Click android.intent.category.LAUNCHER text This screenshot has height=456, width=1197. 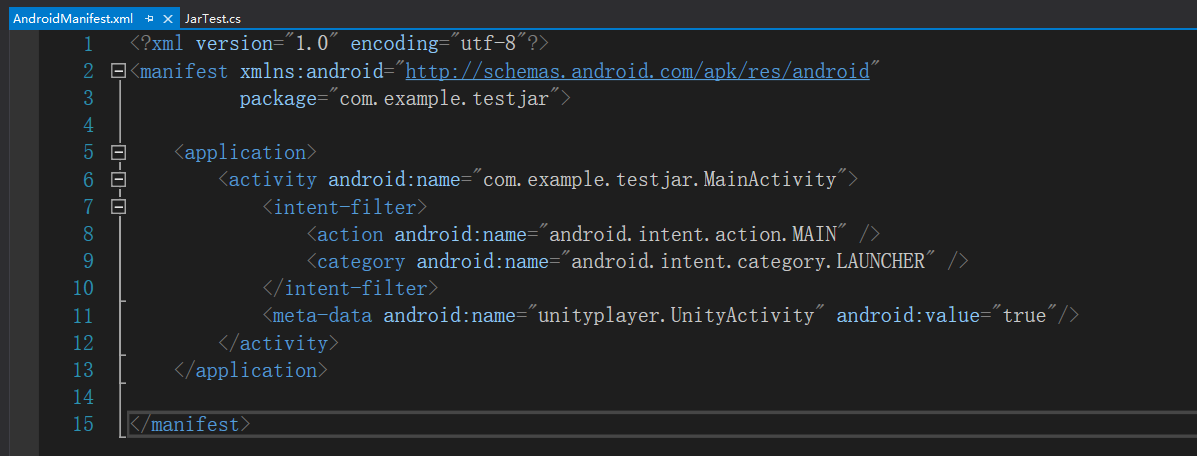coord(749,261)
